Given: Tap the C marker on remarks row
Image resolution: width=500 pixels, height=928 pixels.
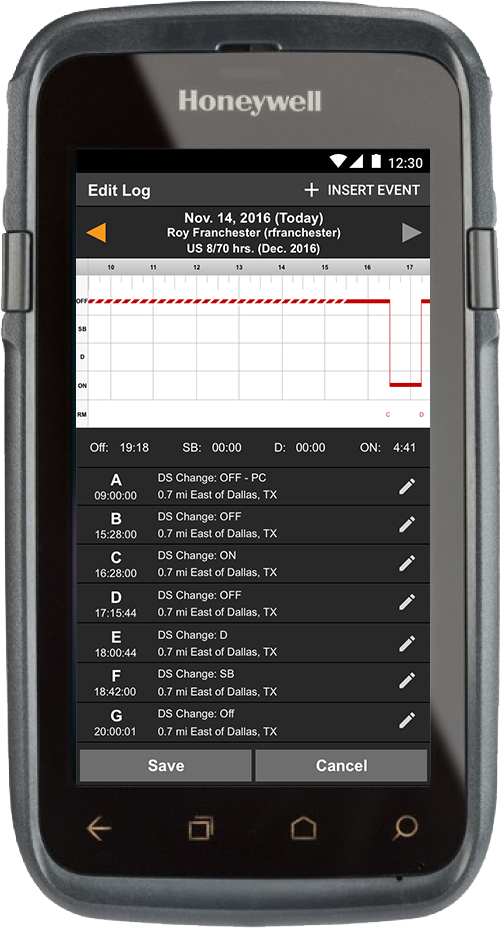Looking at the screenshot, I should 388,414.
